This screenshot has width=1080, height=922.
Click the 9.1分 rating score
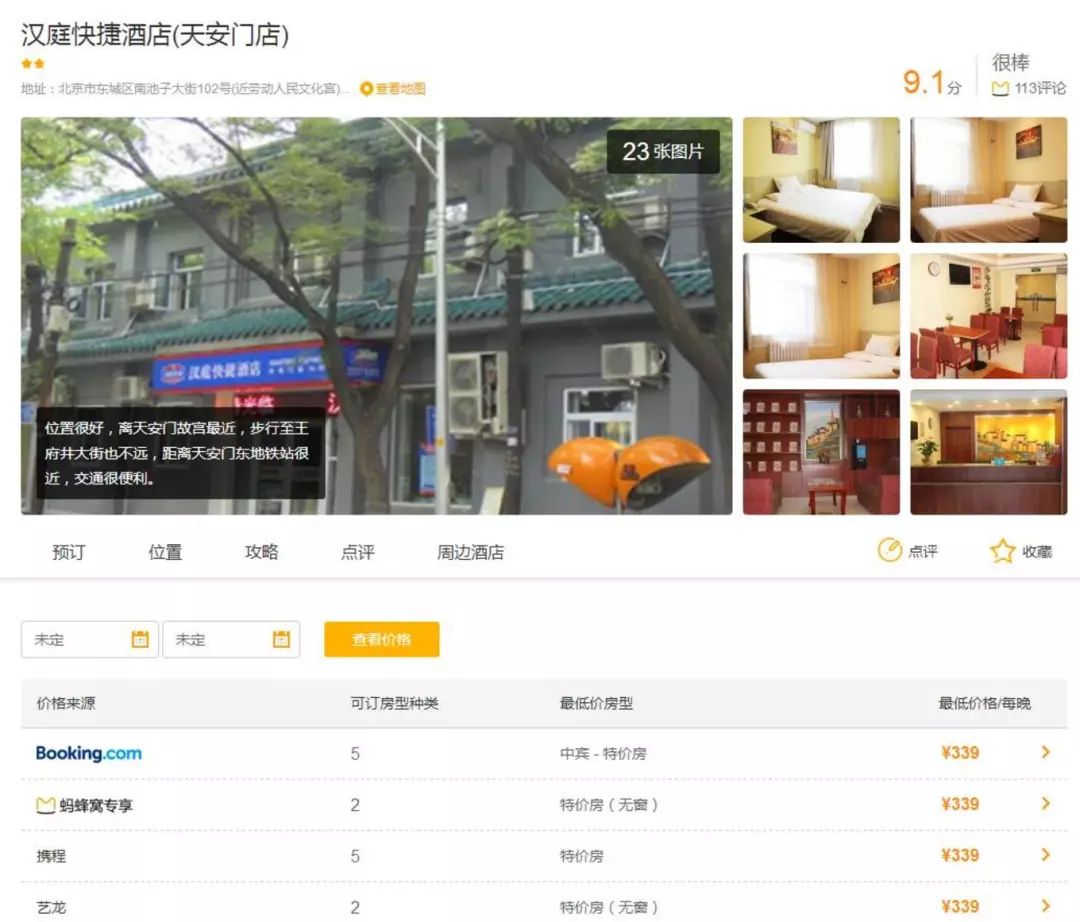pos(931,83)
